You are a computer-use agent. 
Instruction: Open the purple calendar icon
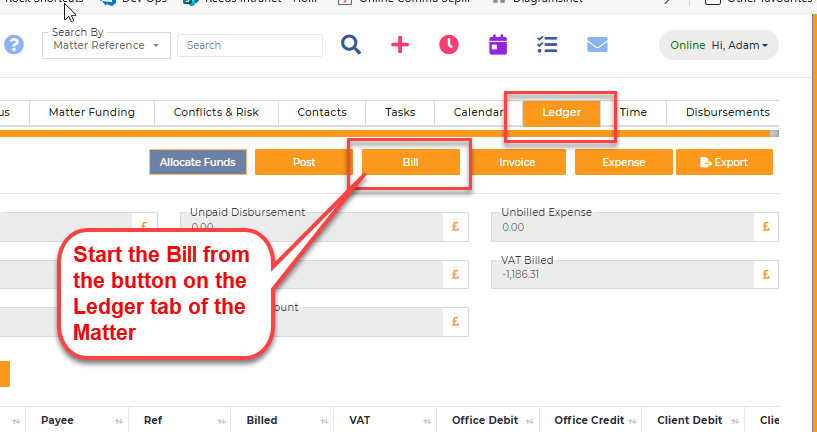[x=498, y=45]
